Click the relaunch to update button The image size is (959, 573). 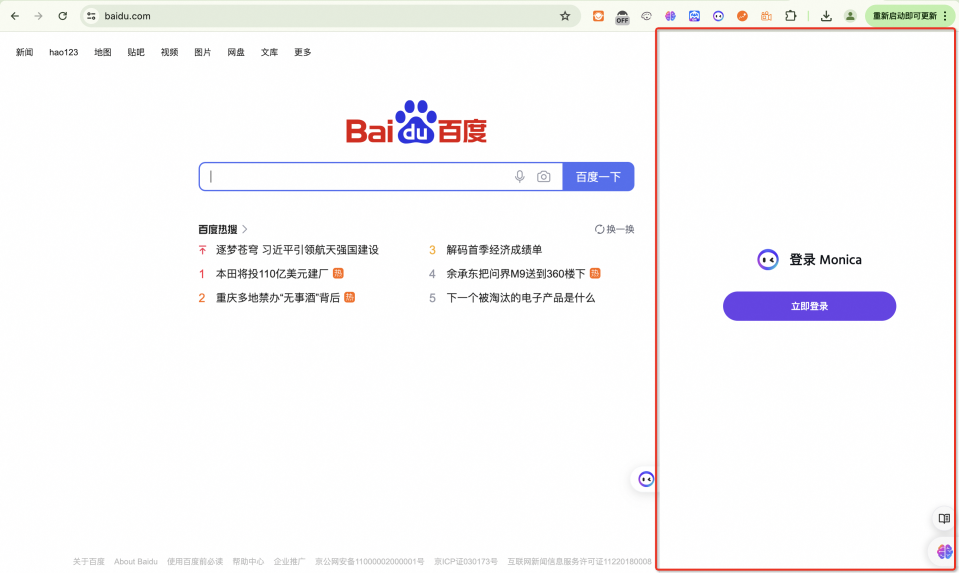909,16
